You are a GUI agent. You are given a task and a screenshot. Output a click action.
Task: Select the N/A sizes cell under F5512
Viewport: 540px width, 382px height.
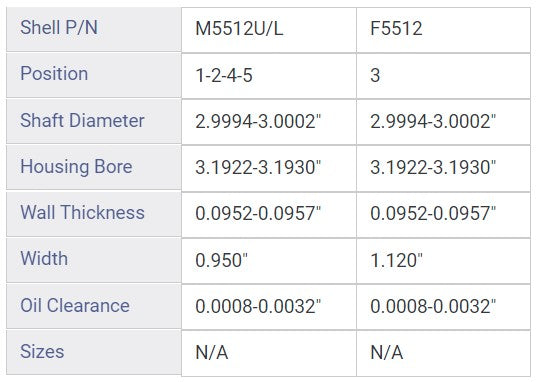click(444, 353)
